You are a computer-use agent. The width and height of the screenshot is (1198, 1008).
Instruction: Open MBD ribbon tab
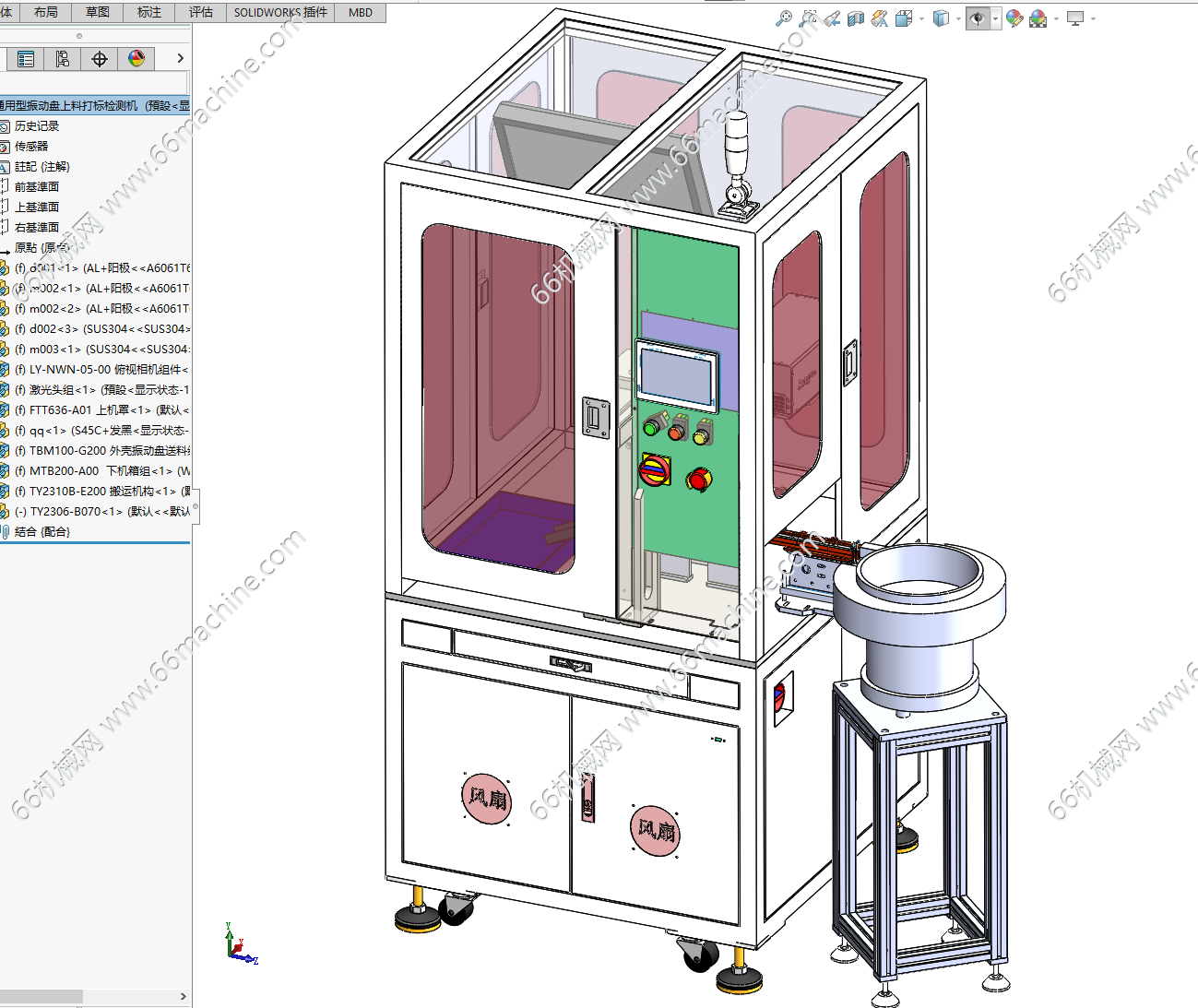[x=361, y=12]
